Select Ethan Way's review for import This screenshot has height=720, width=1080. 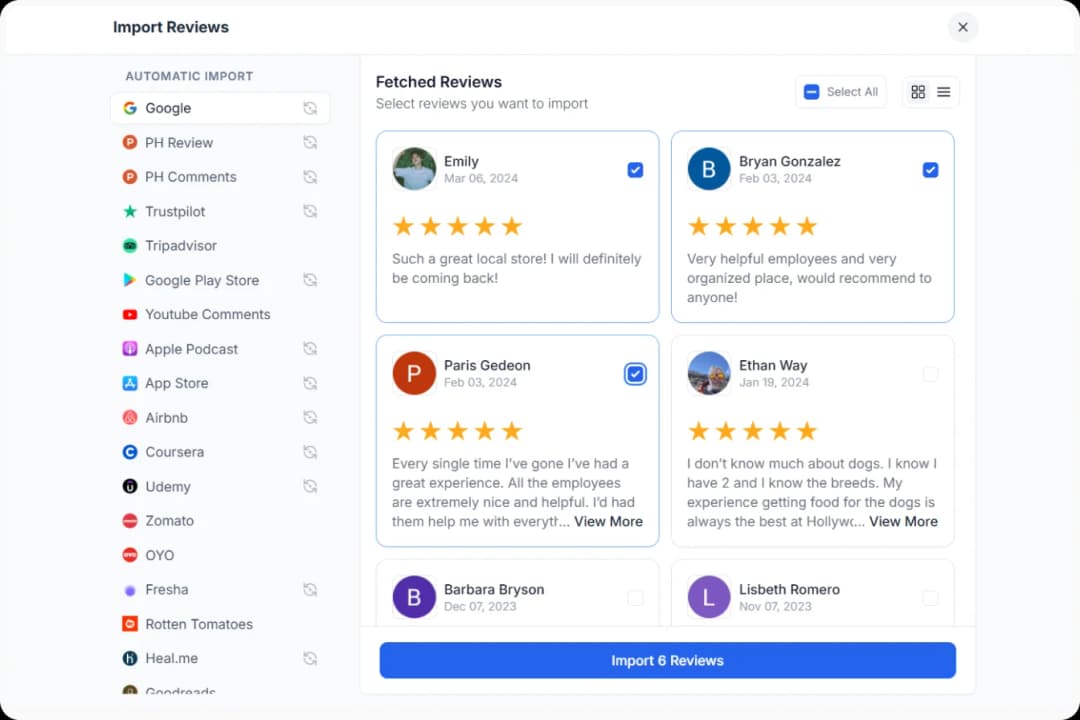tap(930, 371)
